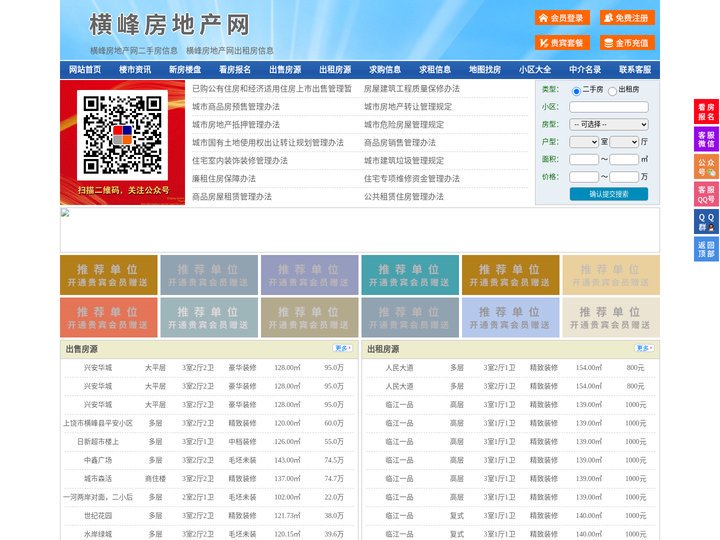The width and height of the screenshot is (720, 540).
Task: Open 出租房源 nav item
Action: click(335, 70)
